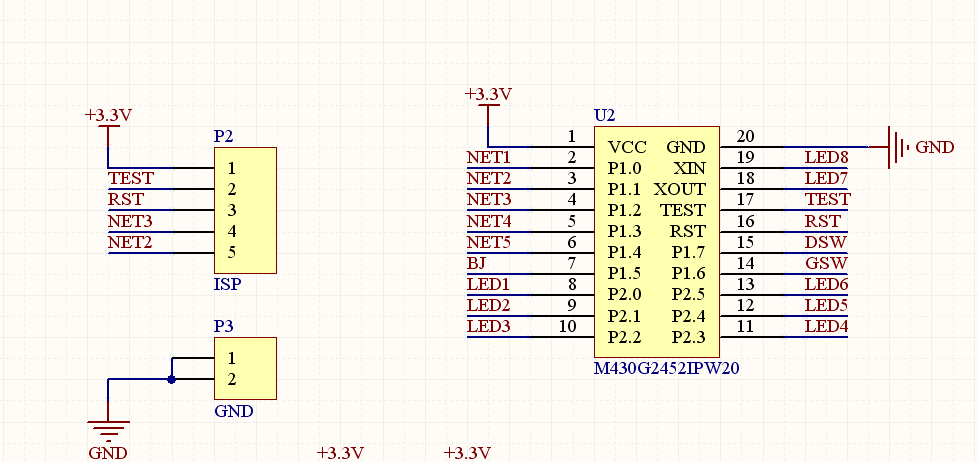Select the LED7 net label
The height and width of the screenshot is (462, 978).
(826, 178)
